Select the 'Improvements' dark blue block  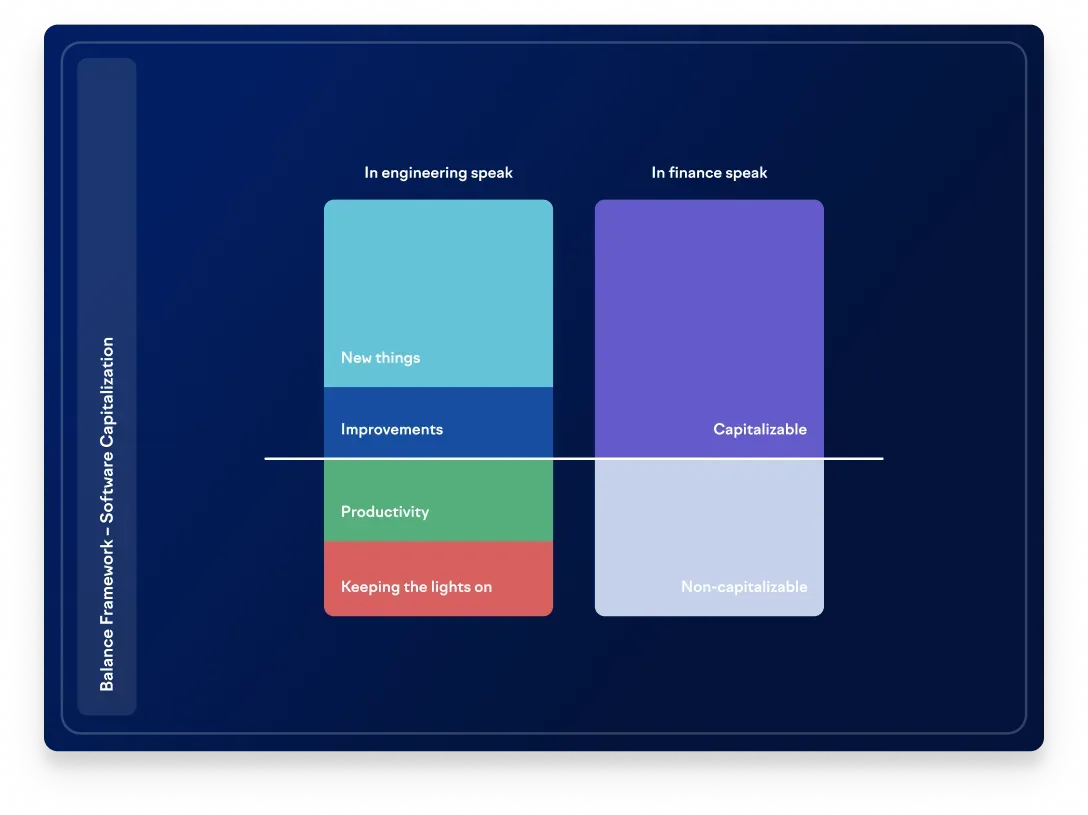439,422
